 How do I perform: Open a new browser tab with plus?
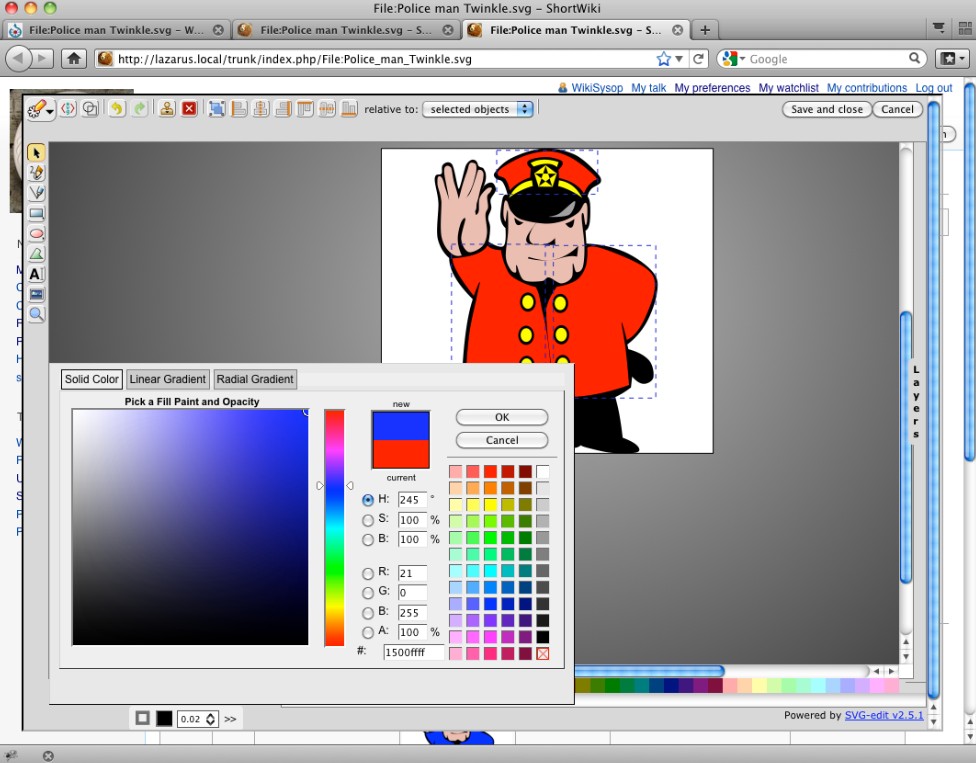click(x=705, y=29)
